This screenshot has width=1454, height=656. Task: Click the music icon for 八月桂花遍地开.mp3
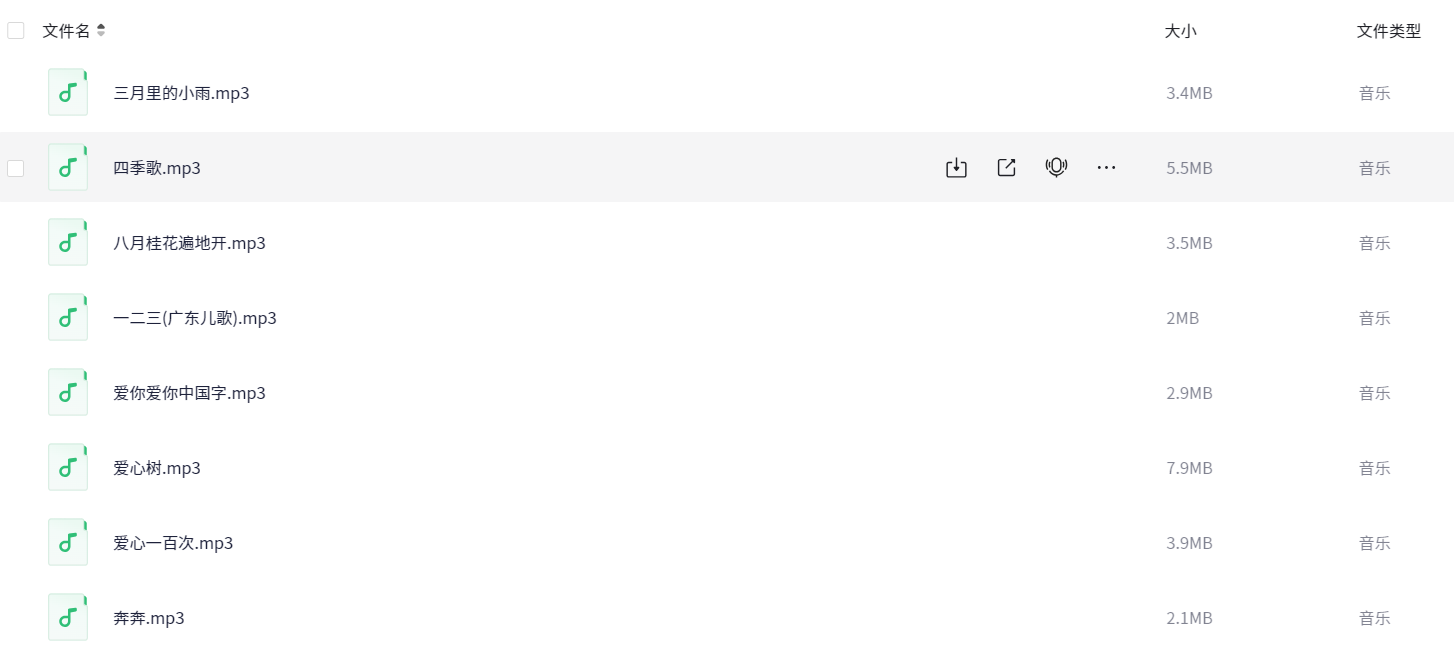click(x=68, y=243)
